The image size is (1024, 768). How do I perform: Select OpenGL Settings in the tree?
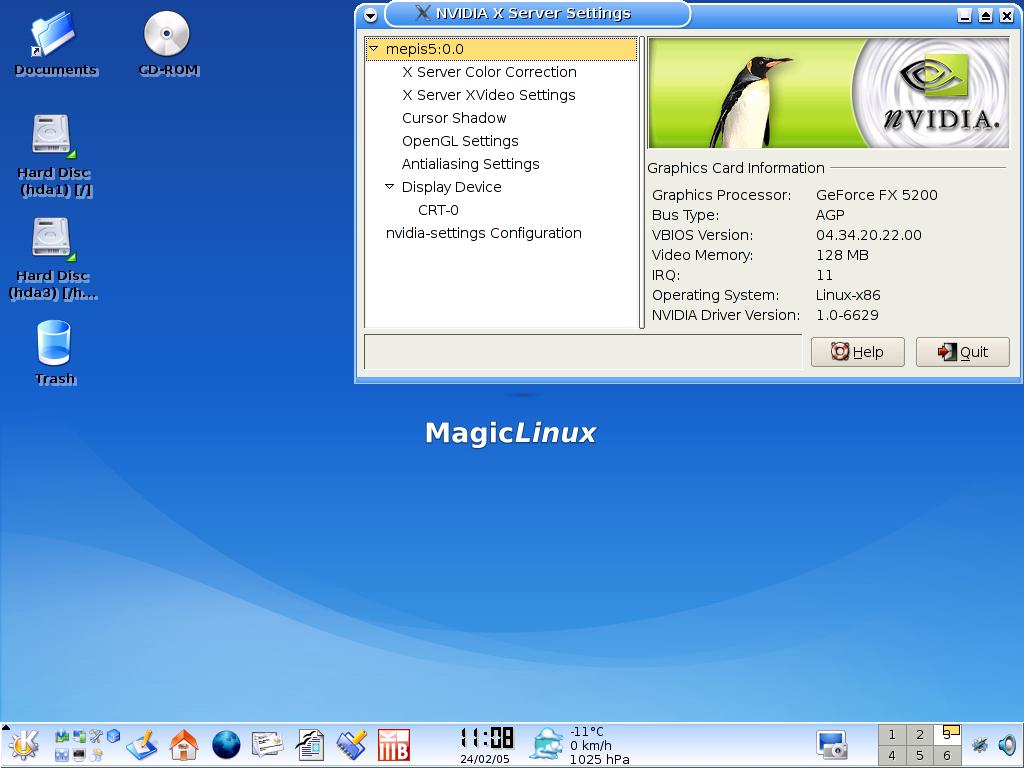tap(460, 141)
